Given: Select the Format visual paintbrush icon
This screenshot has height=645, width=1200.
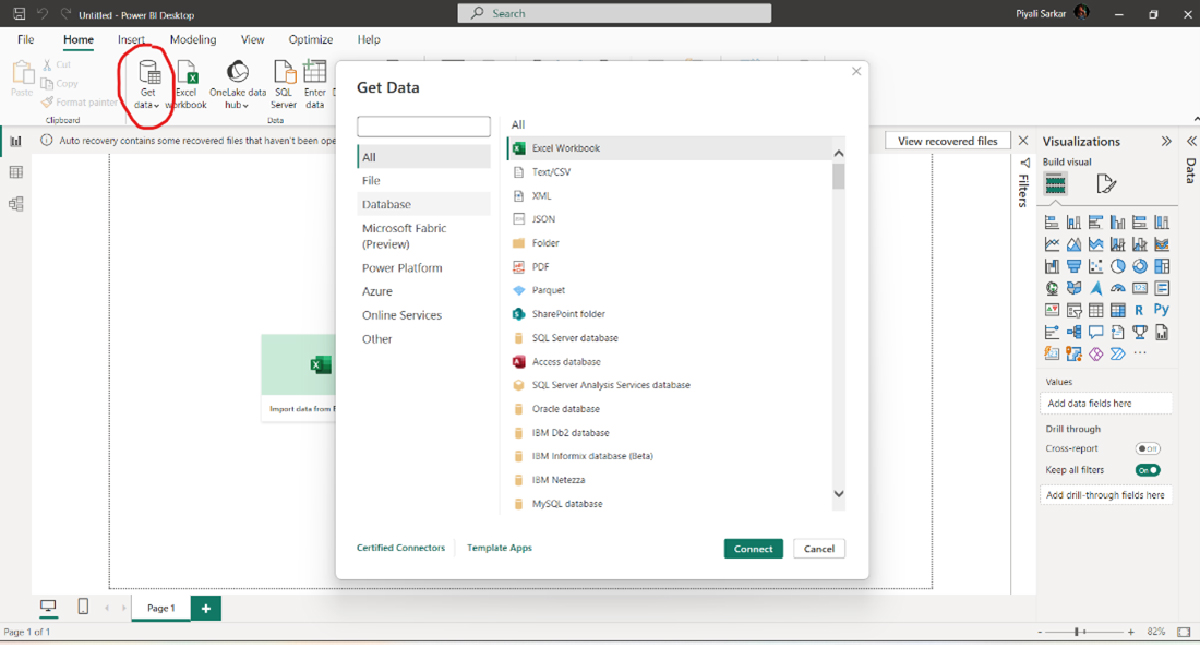Looking at the screenshot, I should tap(1106, 183).
